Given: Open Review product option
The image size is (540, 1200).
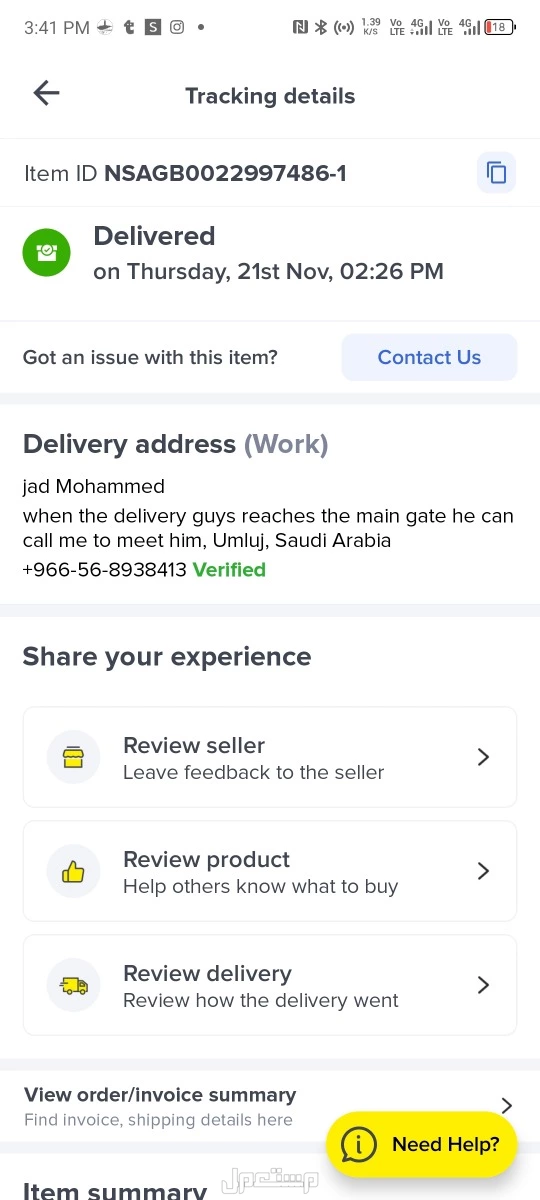Looking at the screenshot, I should (270, 871).
